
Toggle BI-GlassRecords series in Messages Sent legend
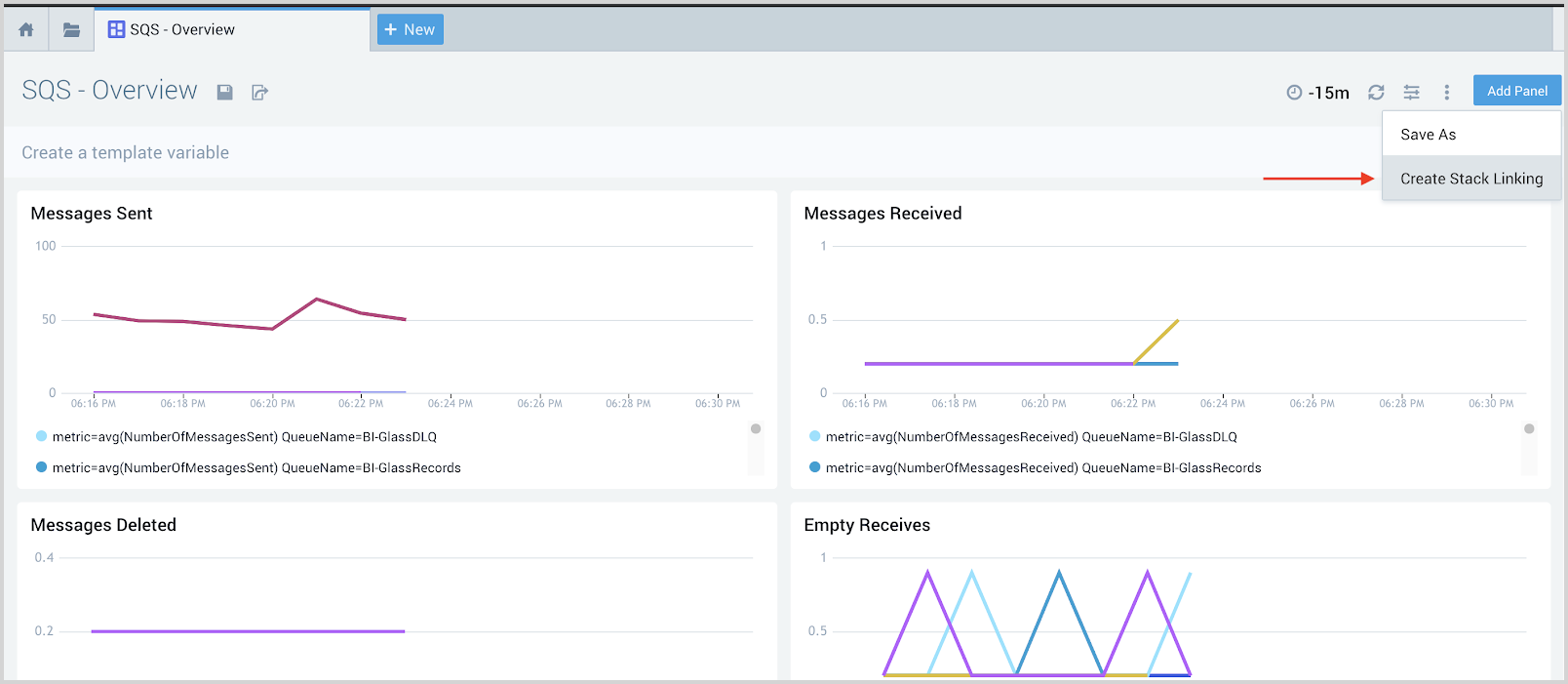coord(255,468)
